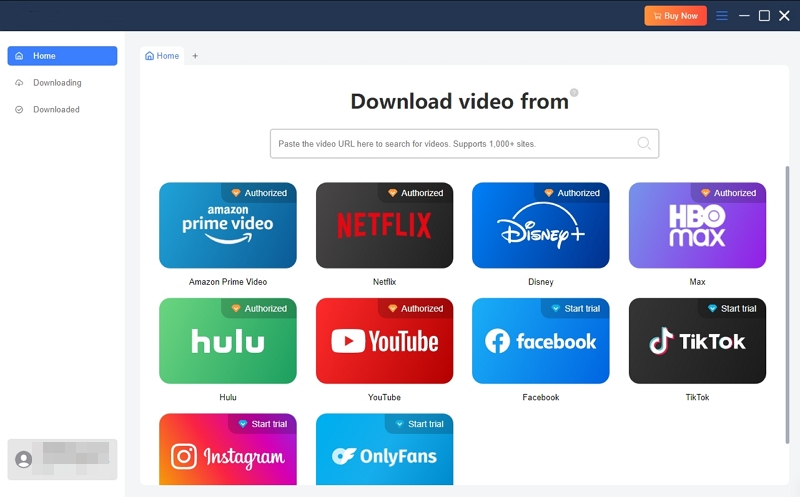Screen dimensions: 800x497
Task: Click the Facebook caption below the tile
Action: [541, 397]
